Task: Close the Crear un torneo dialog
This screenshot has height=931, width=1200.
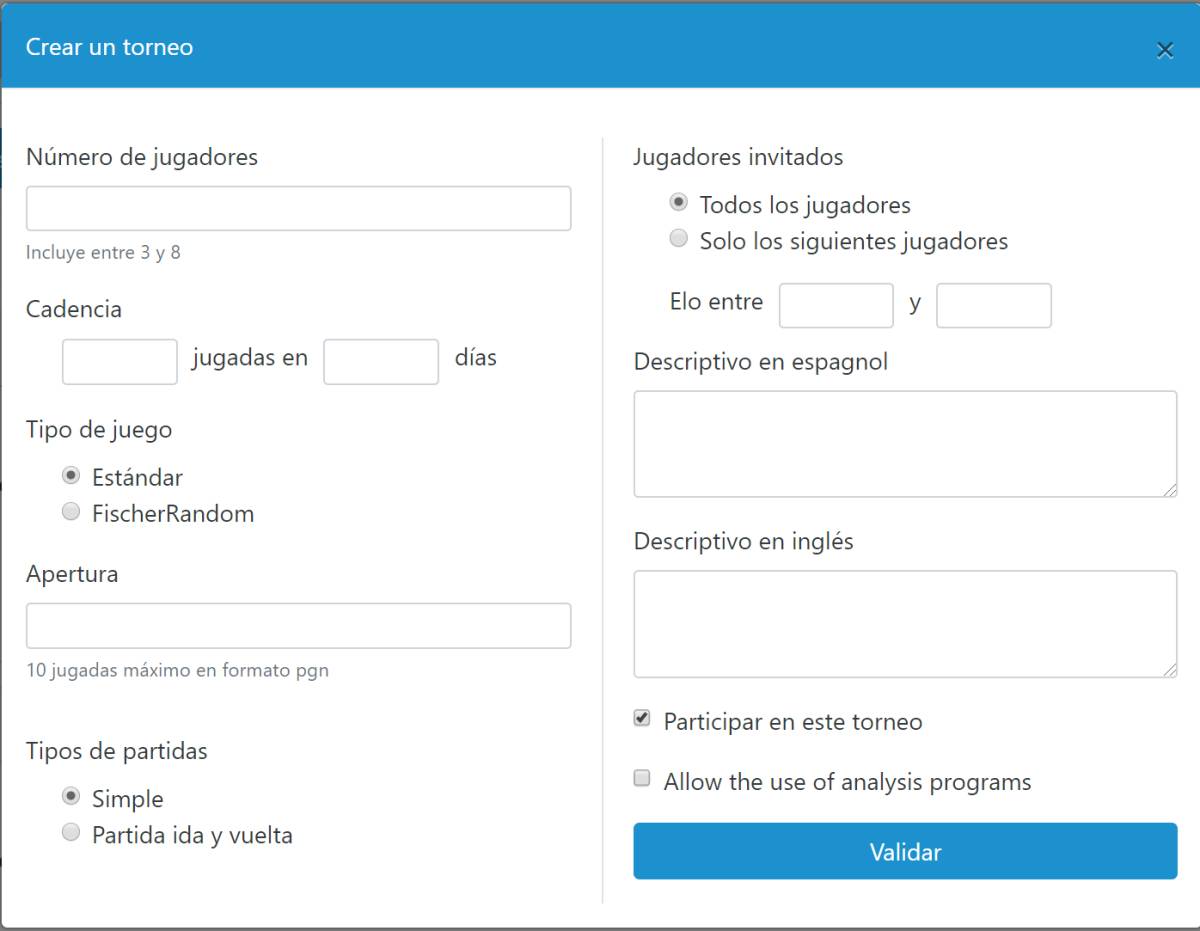Action: [x=1165, y=51]
